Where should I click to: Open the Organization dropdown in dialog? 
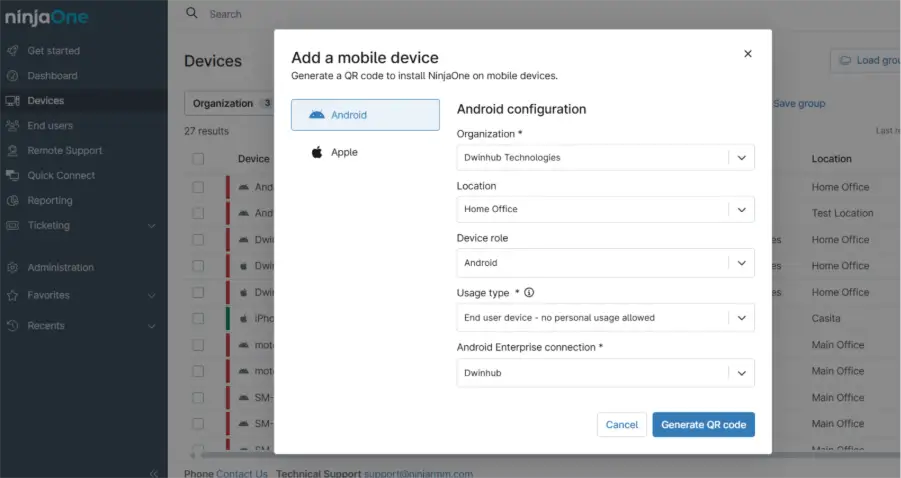click(x=605, y=157)
